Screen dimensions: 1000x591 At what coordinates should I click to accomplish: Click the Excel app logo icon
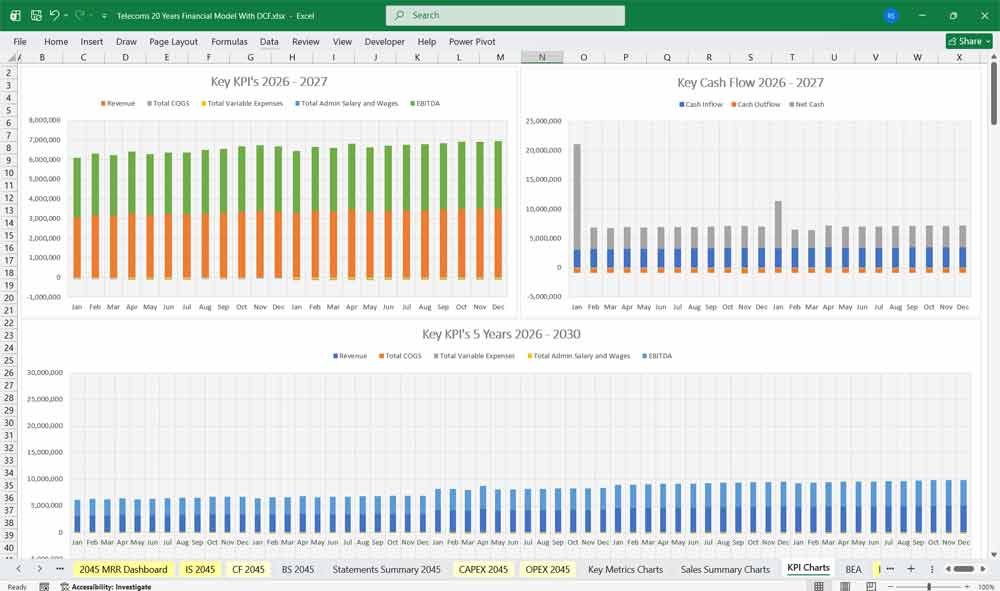(15, 15)
